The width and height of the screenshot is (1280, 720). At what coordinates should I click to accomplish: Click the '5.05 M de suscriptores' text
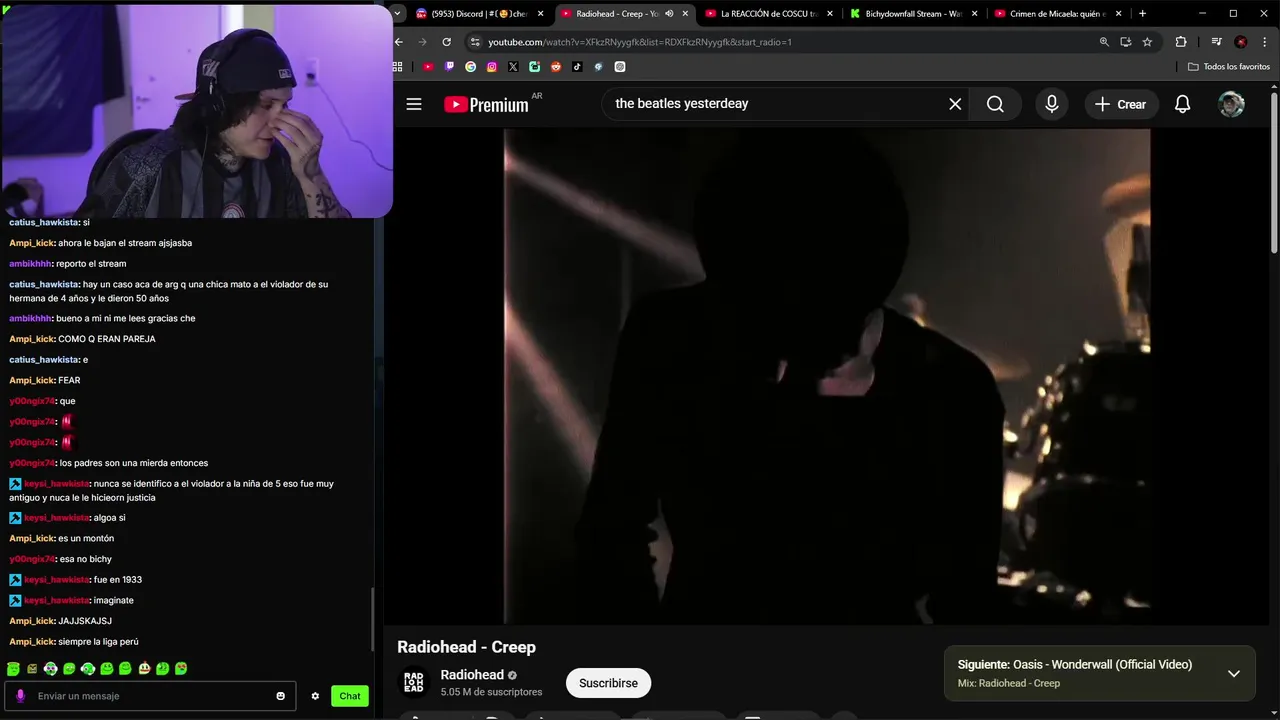pyautogui.click(x=491, y=692)
